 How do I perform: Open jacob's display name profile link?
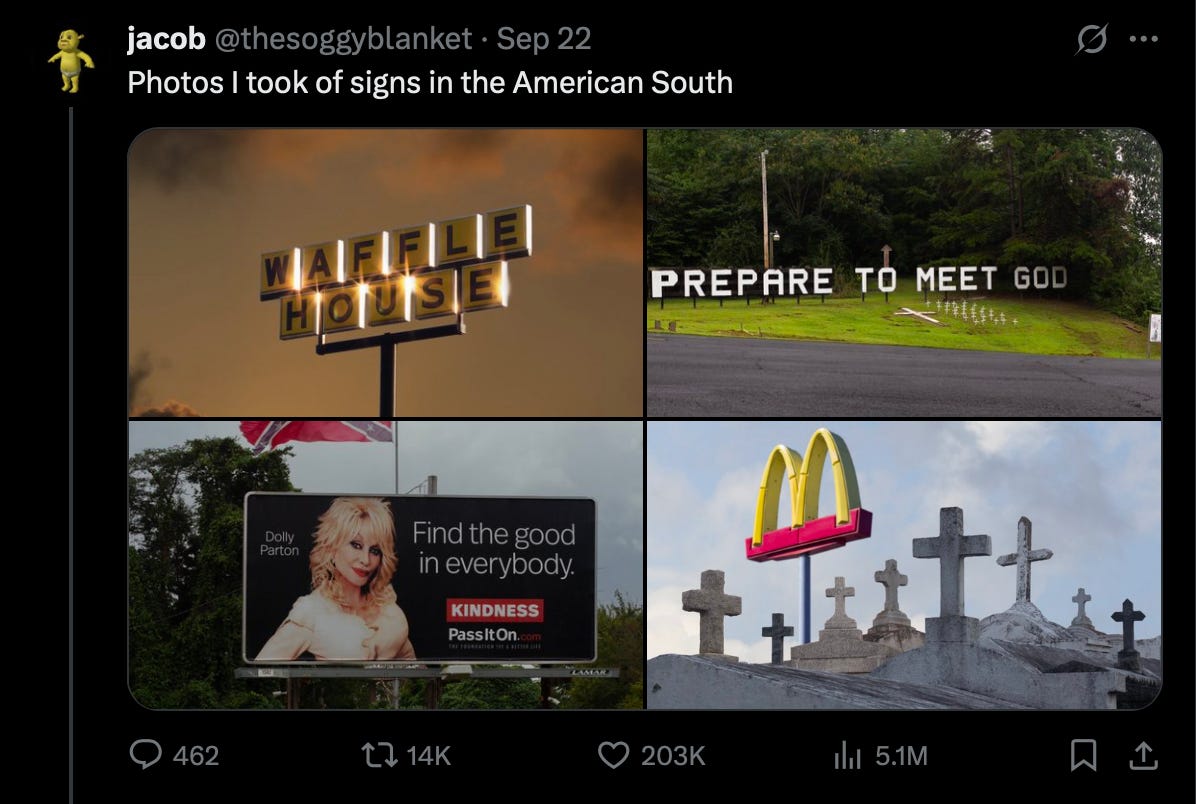[x=166, y=39]
